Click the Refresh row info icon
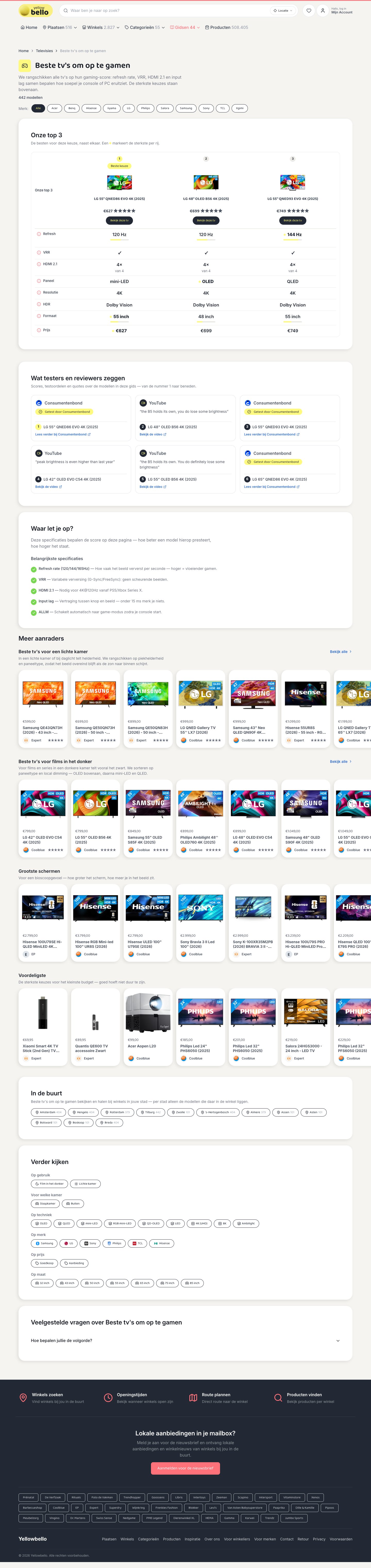 38,234
